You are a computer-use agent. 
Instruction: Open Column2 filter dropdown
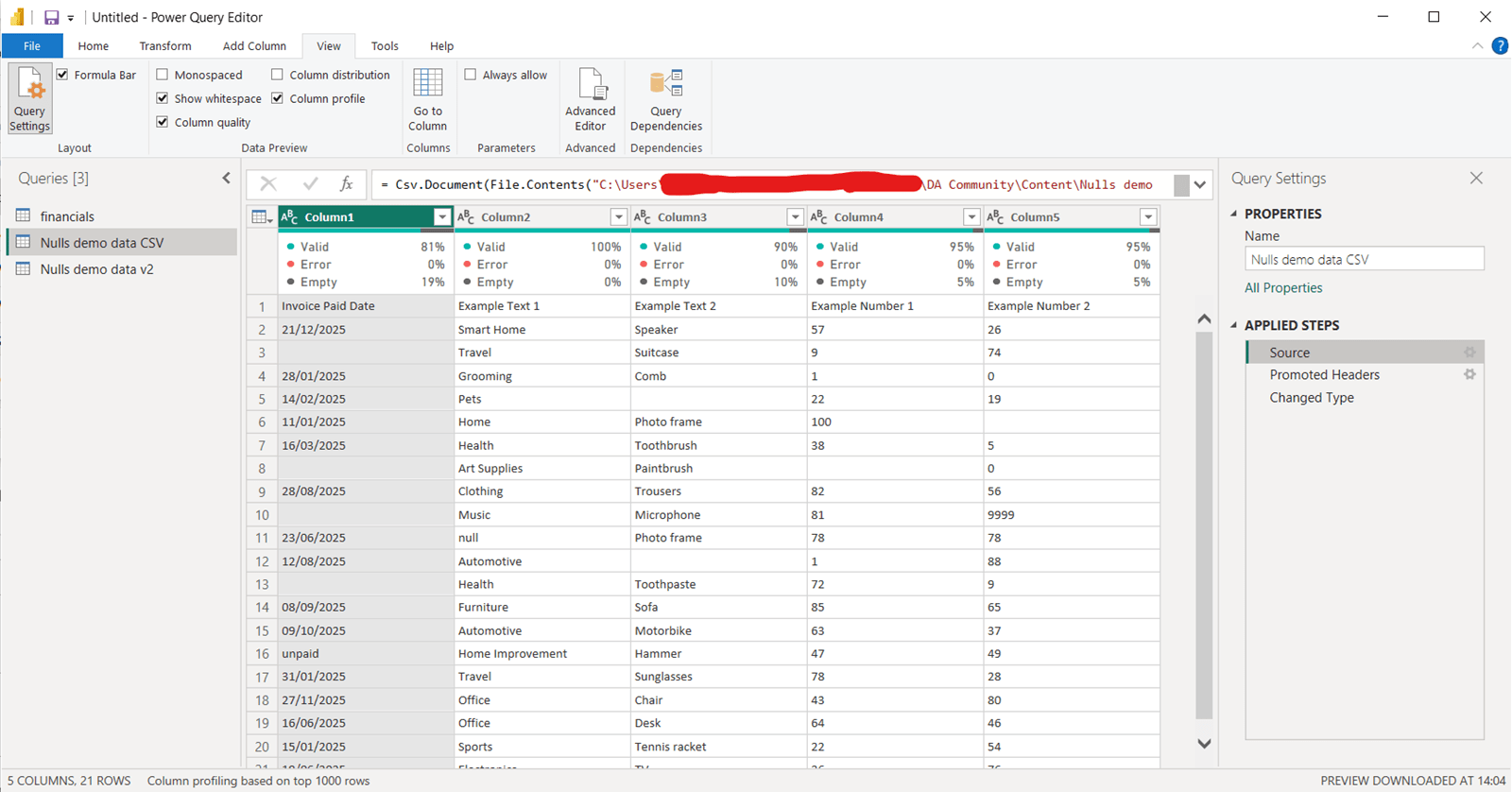pos(618,217)
